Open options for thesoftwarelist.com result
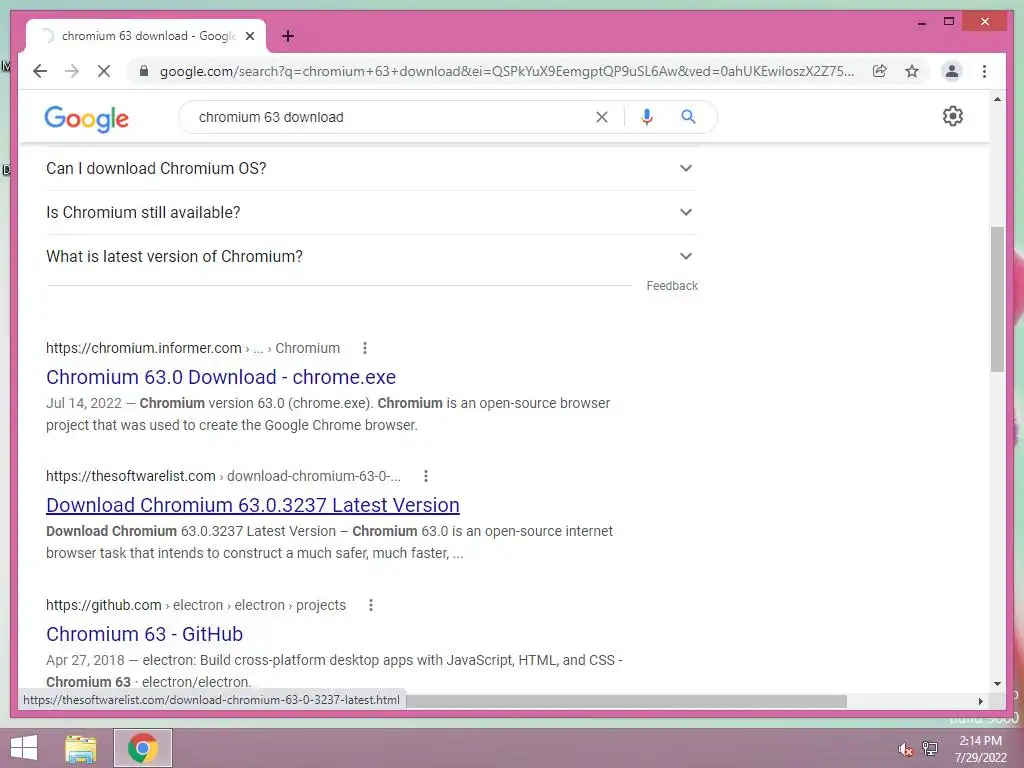Viewport: 1024px width, 768px height. pos(426,476)
